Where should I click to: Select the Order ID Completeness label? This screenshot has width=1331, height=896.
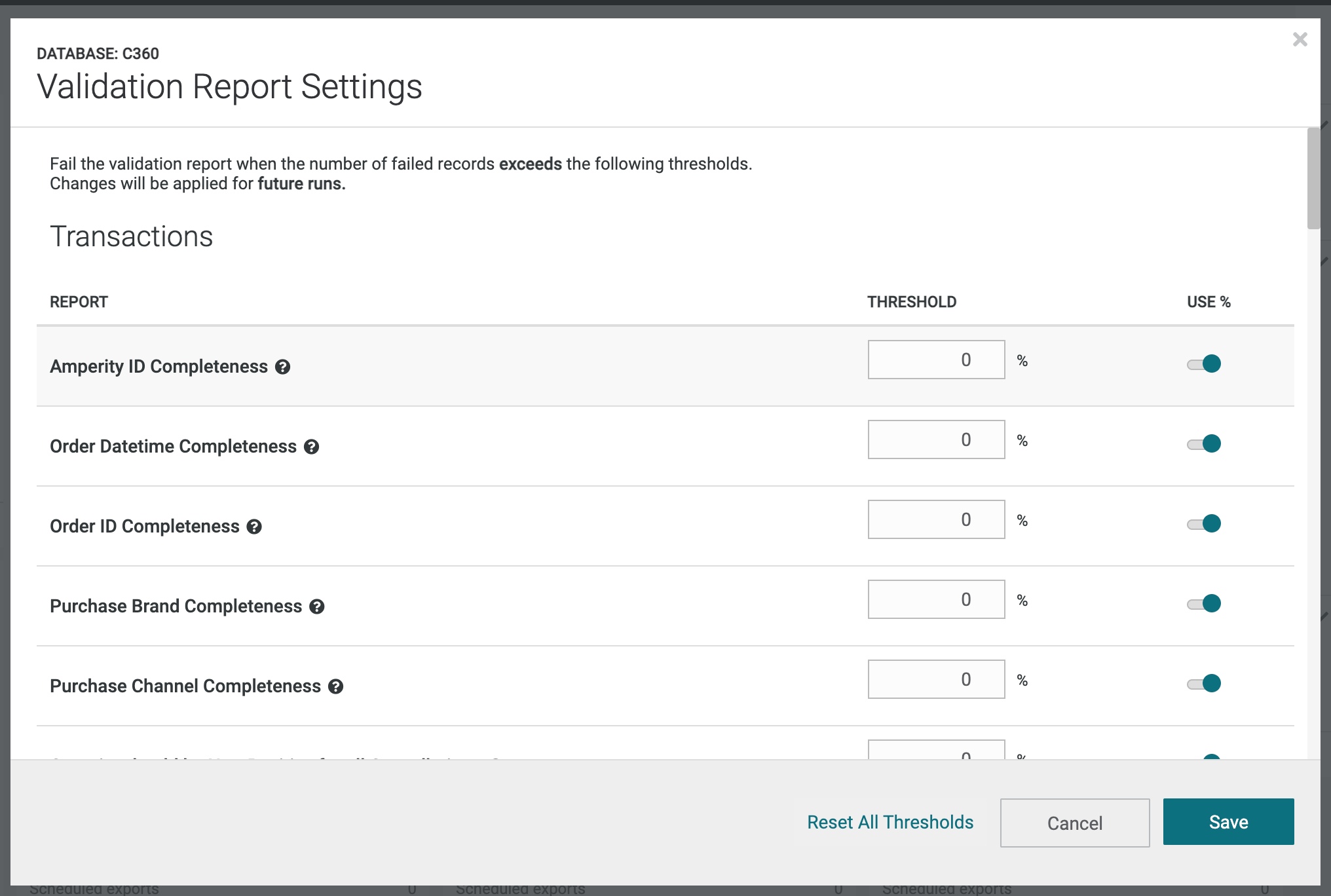point(145,527)
